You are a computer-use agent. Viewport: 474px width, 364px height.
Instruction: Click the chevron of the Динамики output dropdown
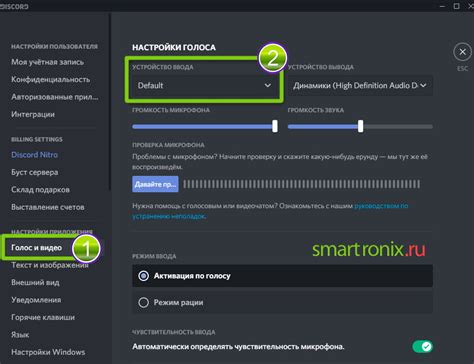point(423,86)
